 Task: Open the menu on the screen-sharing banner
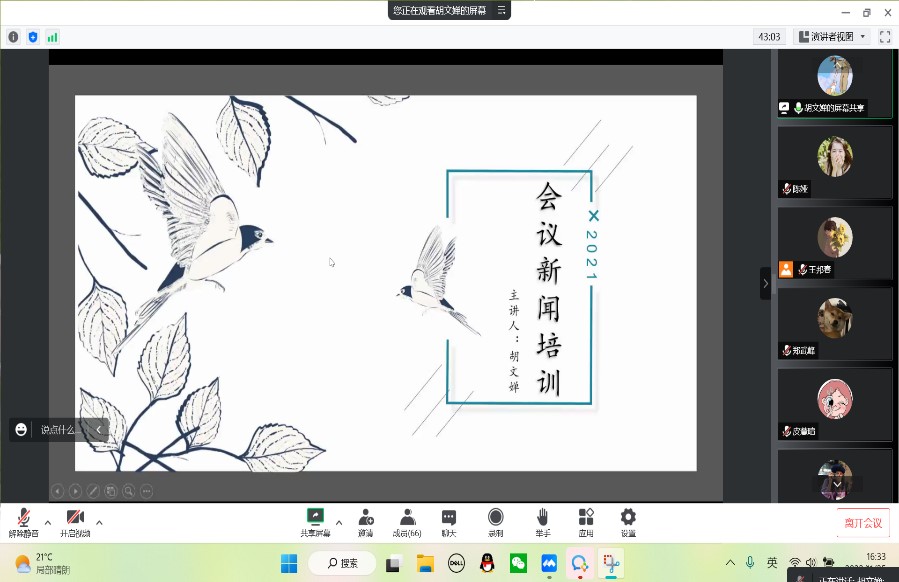(x=501, y=10)
